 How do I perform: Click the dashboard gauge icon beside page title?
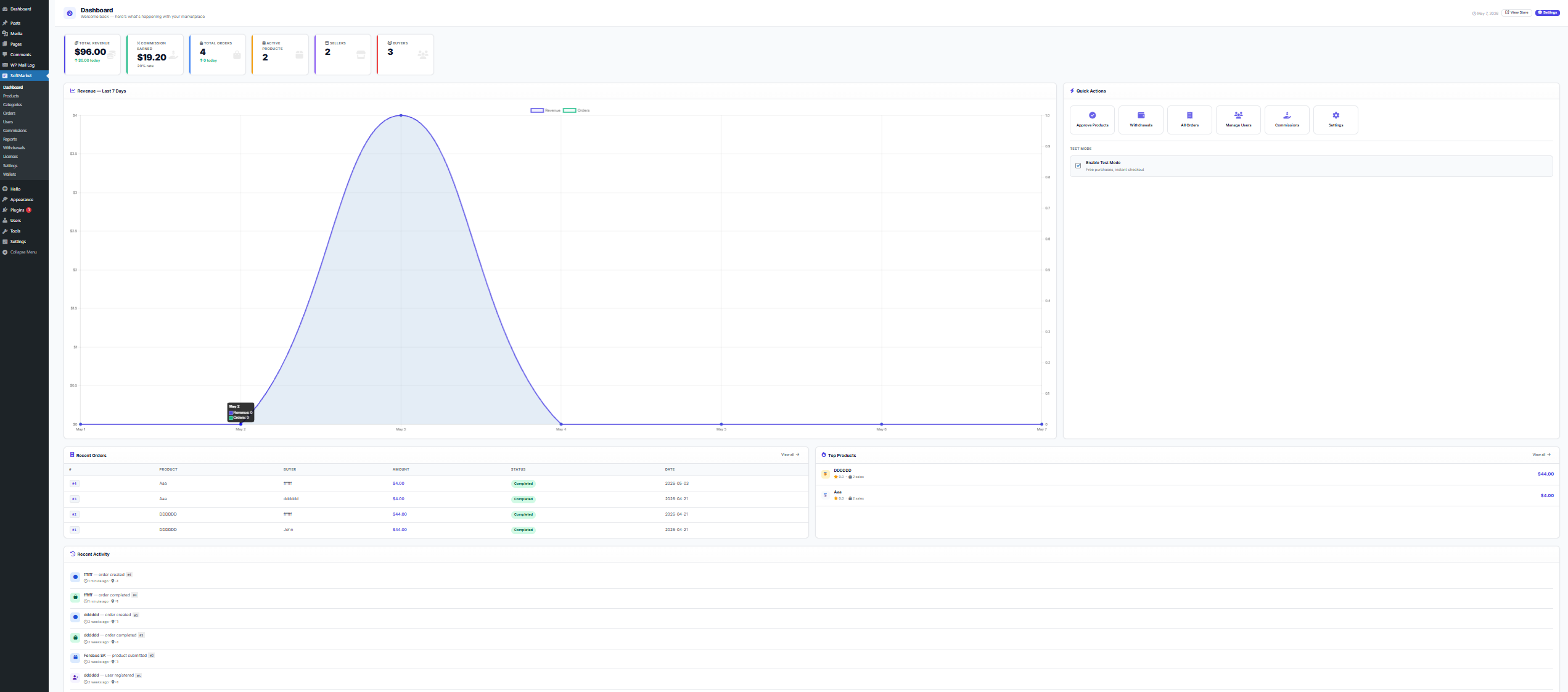[70, 13]
